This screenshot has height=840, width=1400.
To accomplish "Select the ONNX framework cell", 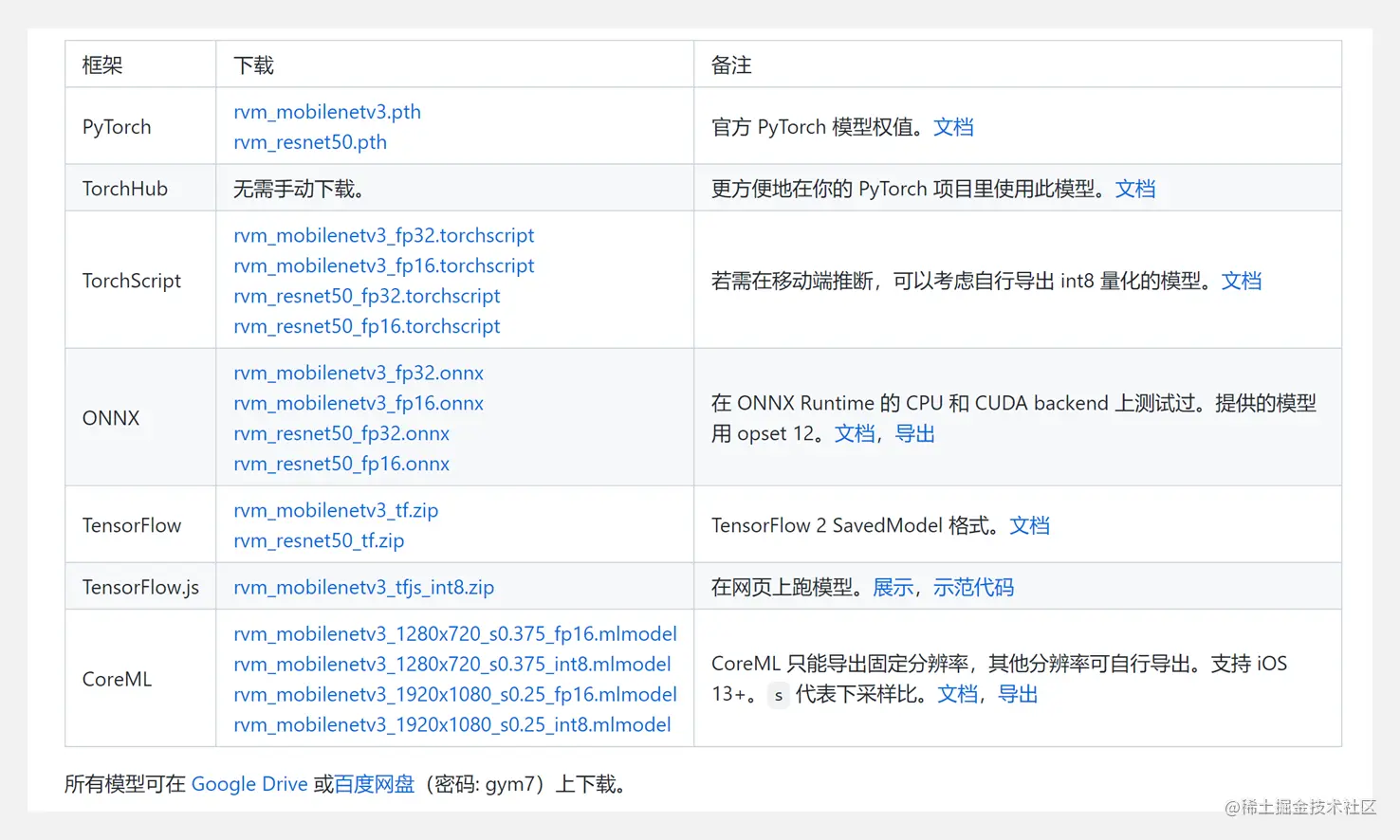I will (140, 417).
